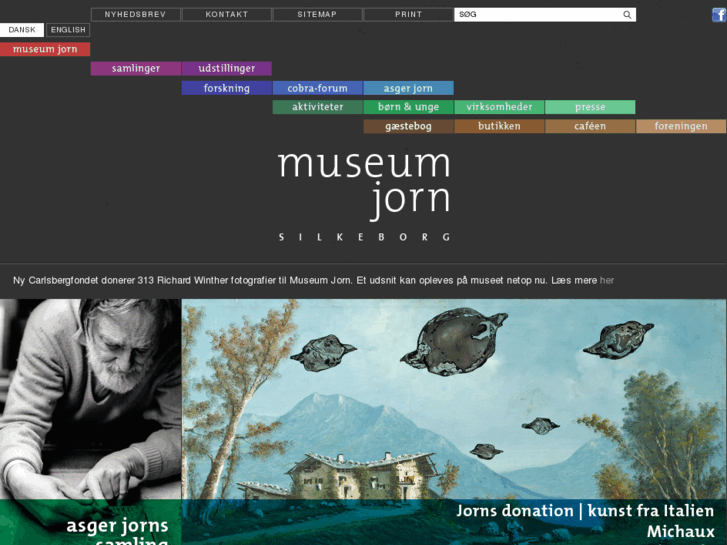Open the Asger Jorn portrait photo
The height and width of the screenshot is (545, 727).
click(90, 399)
